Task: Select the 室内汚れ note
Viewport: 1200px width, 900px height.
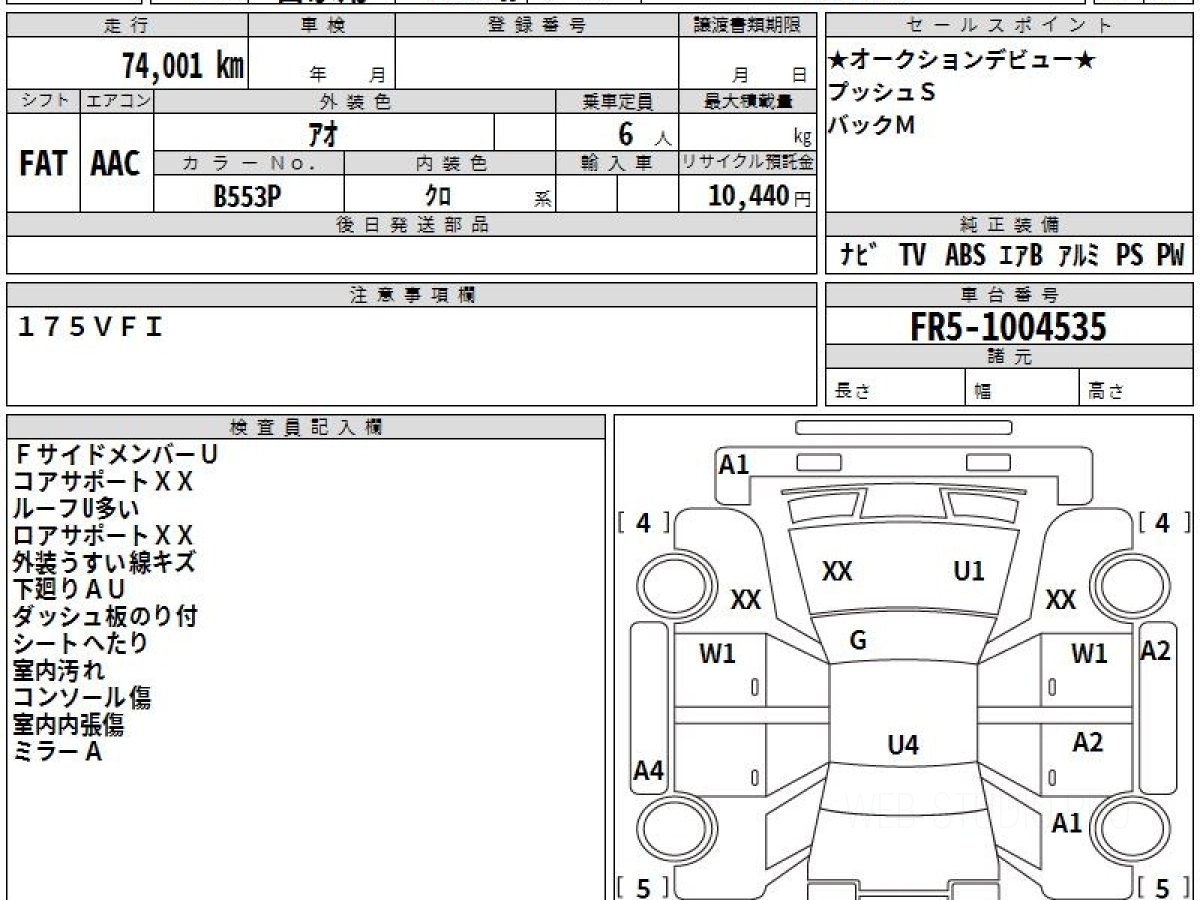Action: (x=58, y=670)
